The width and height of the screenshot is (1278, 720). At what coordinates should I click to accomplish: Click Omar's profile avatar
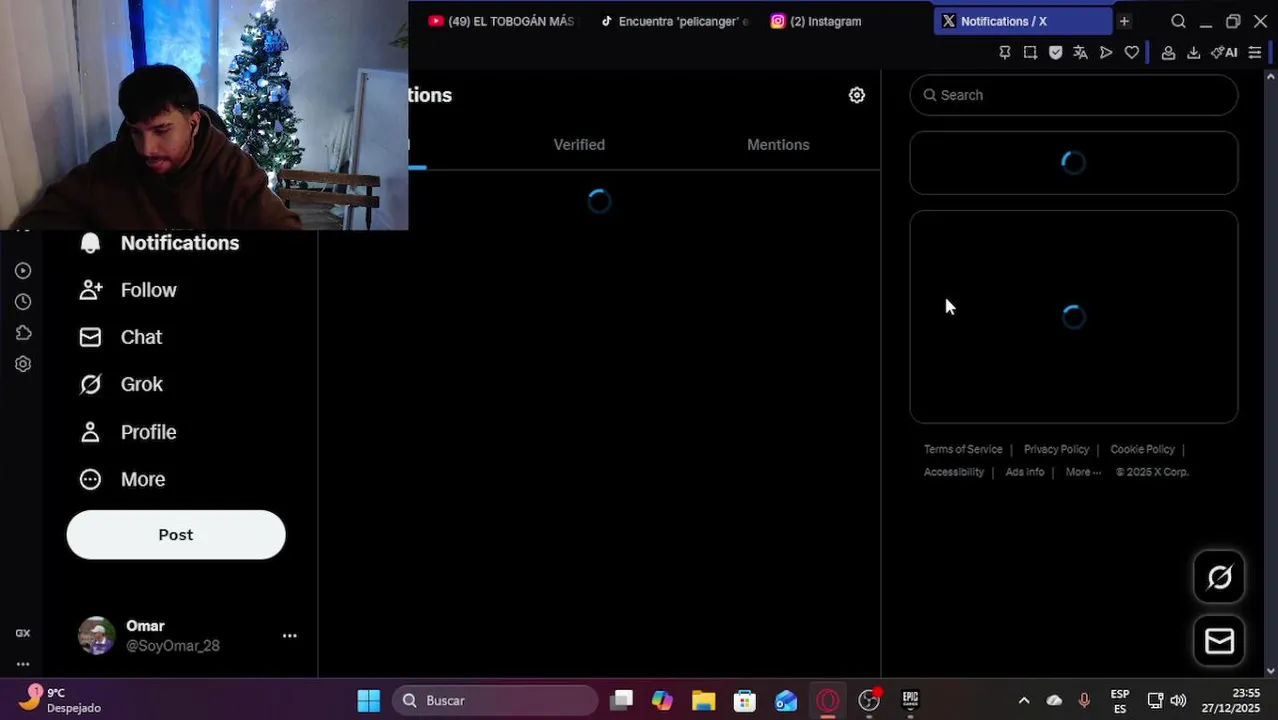97,635
